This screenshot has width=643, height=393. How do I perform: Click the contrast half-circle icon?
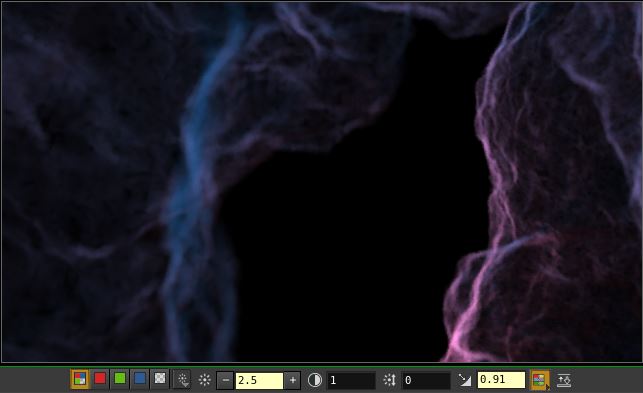315,380
